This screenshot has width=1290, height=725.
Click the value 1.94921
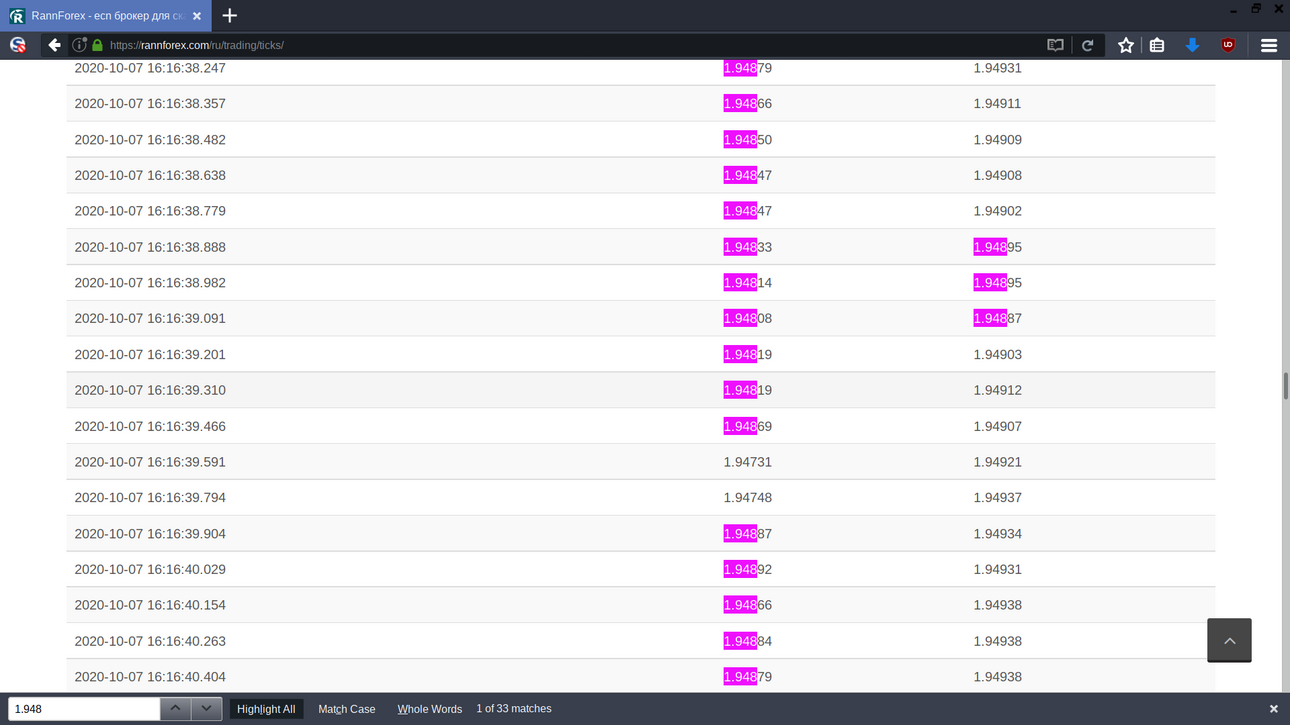pos(998,462)
